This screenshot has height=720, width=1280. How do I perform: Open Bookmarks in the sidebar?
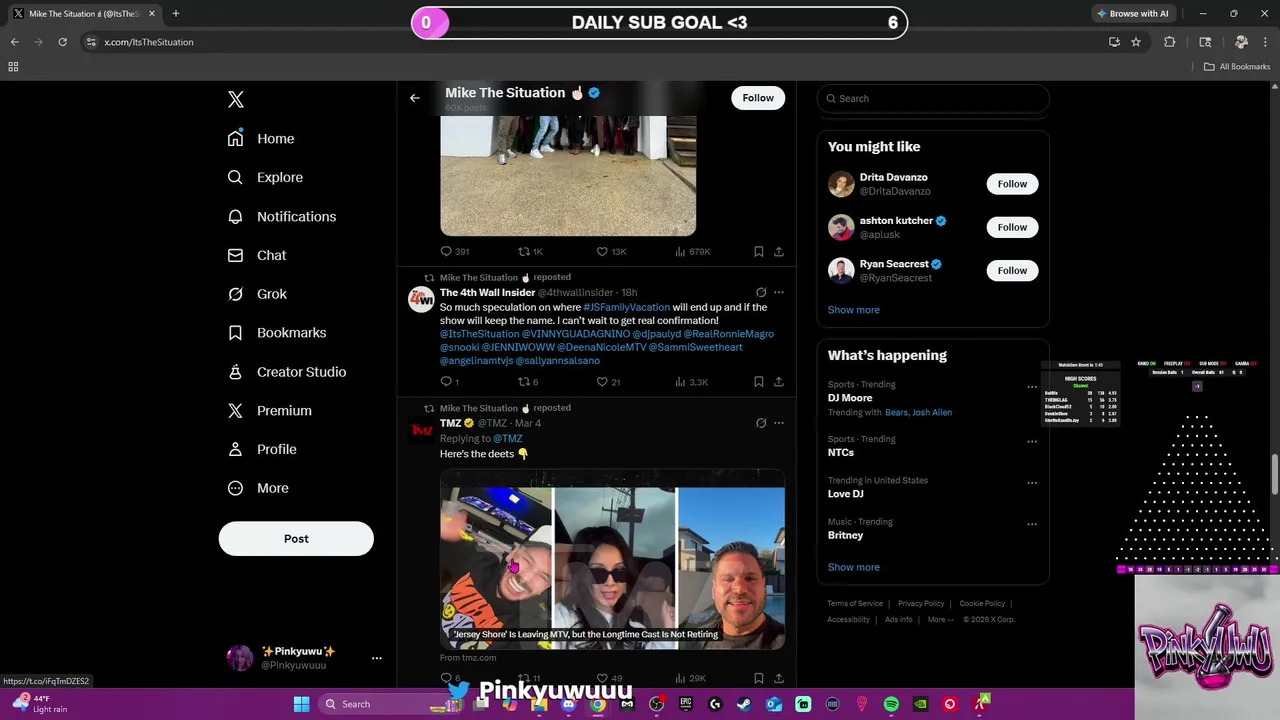[x=277, y=332]
